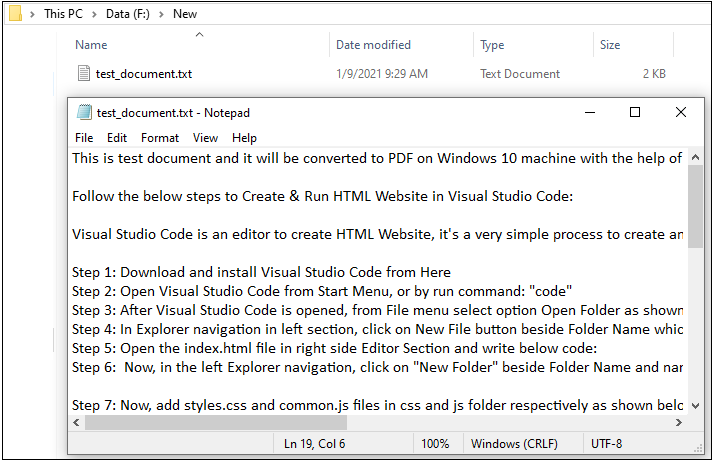Click the 1/9/2021 9:29 AM date cell
This screenshot has height=463, width=715.
point(382,74)
